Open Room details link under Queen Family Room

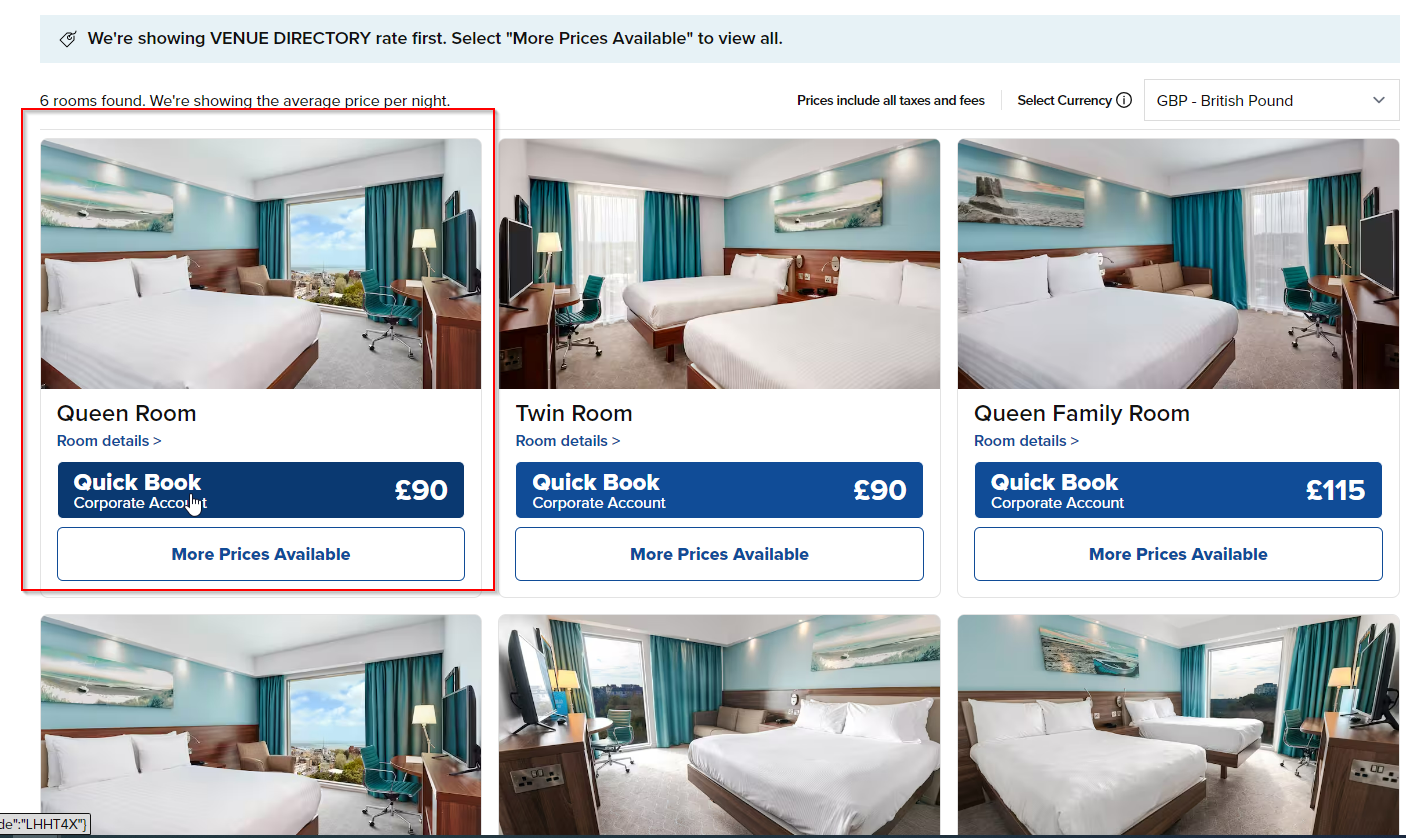pyautogui.click(x=1026, y=441)
